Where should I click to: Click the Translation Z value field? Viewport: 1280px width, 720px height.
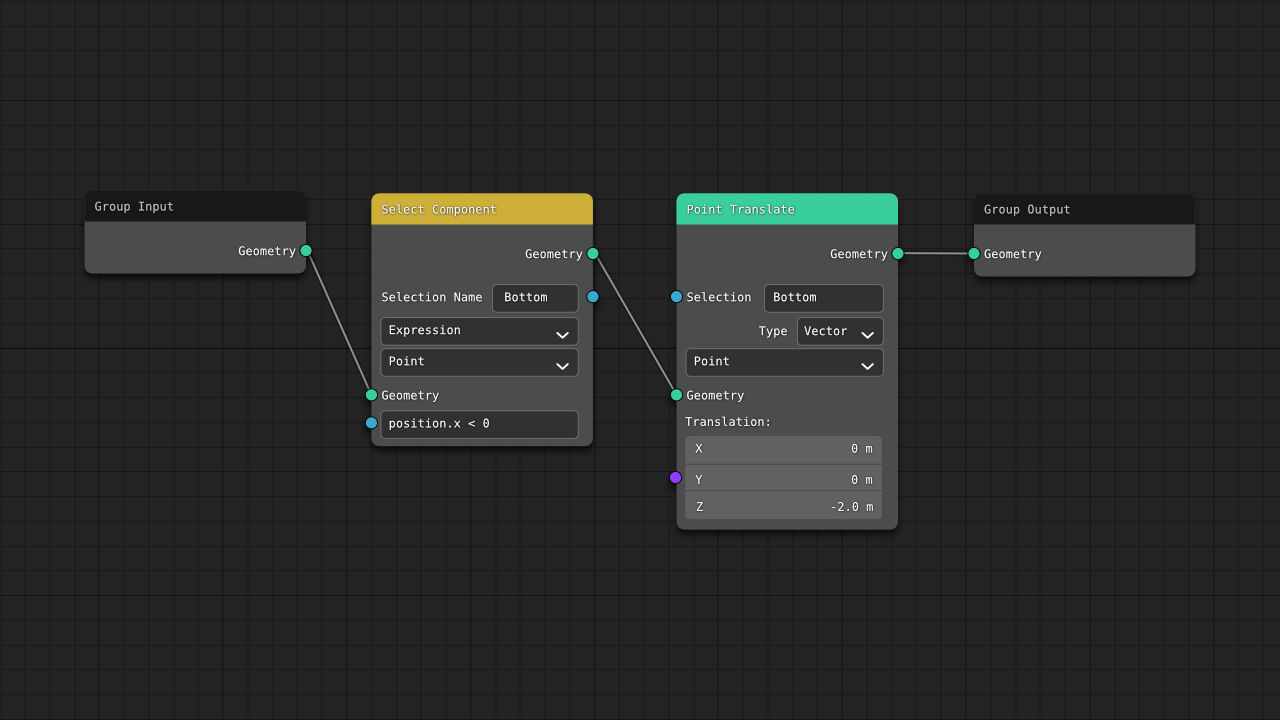784,507
